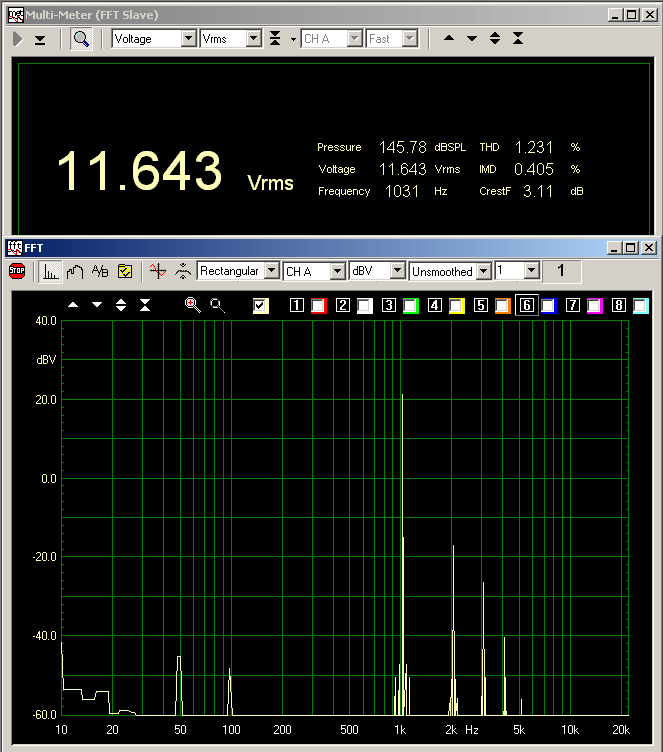This screenshot has width=663, height=752.
Task: Click the IMD value 0.405
Action: [534, 169]
